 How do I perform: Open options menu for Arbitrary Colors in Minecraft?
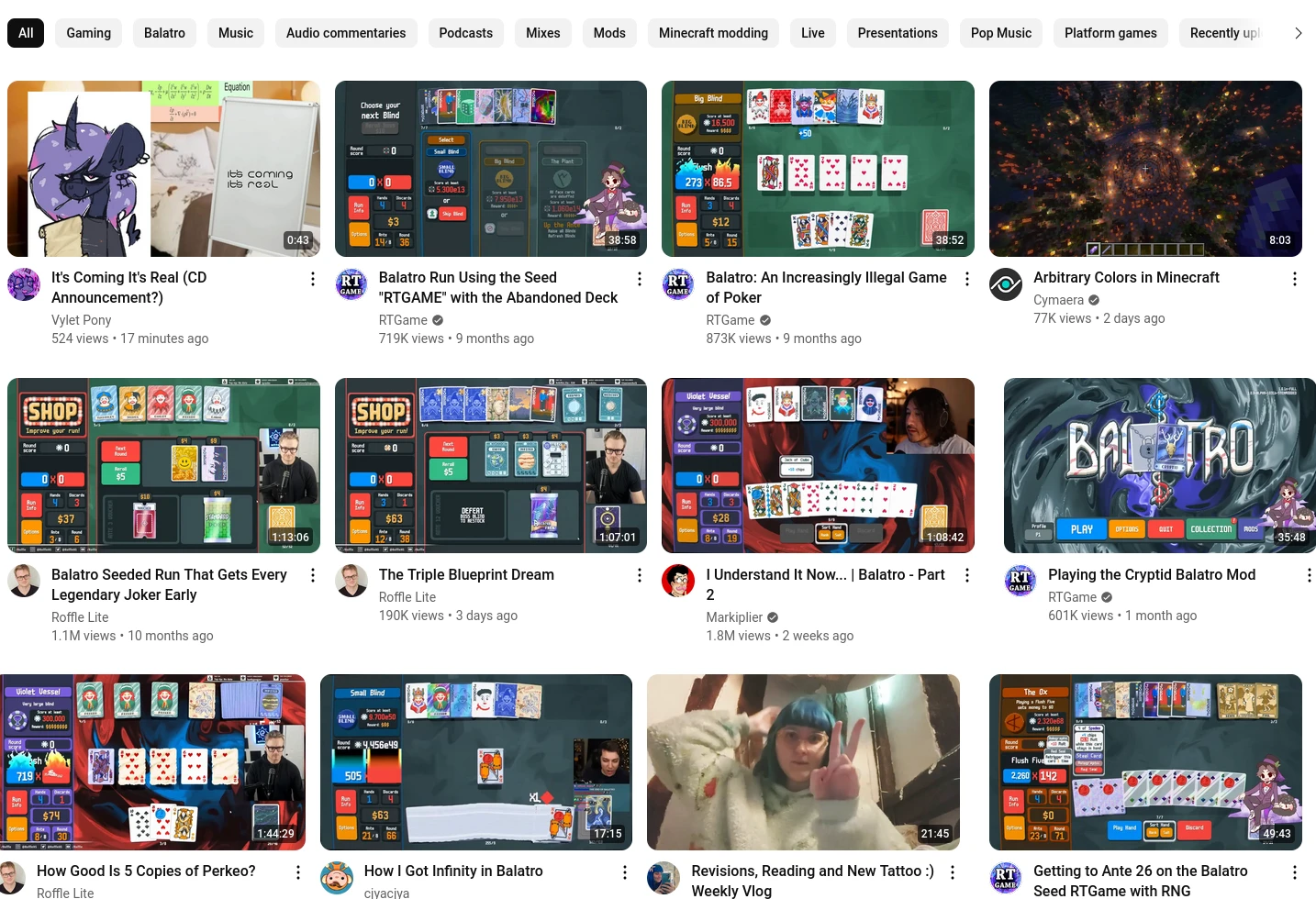pyautogui.click(x=1294, y=279)
